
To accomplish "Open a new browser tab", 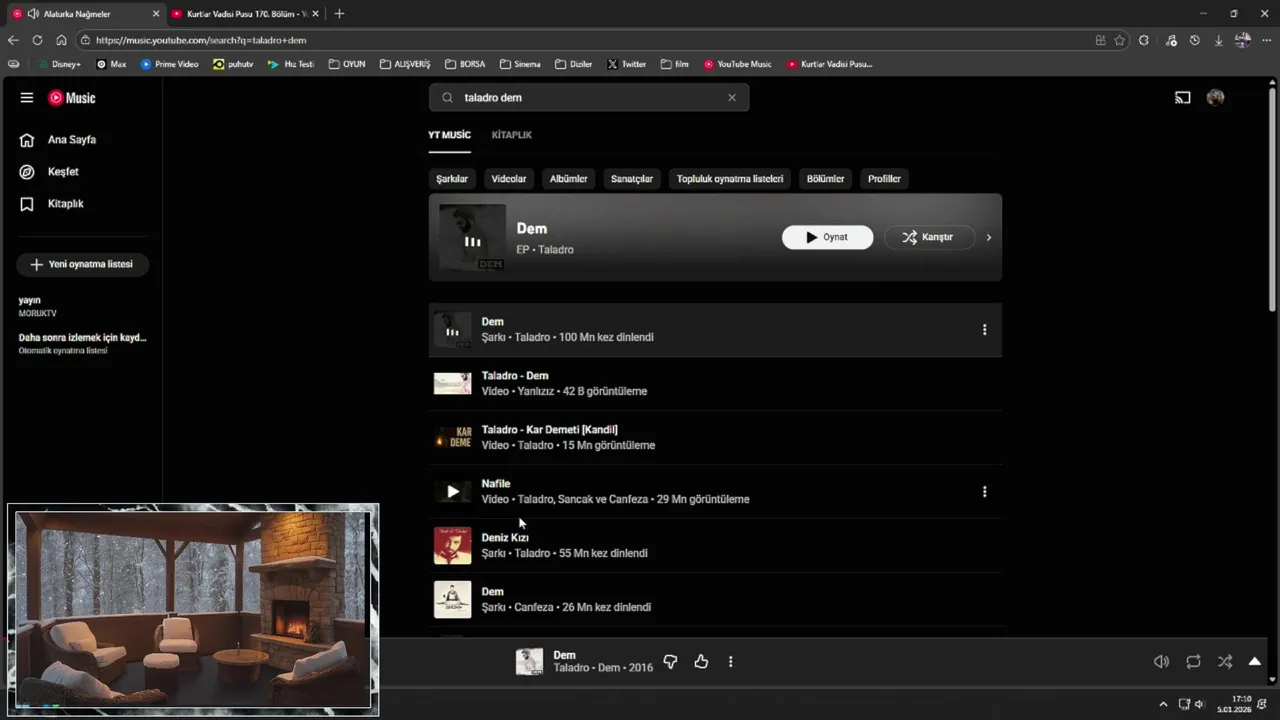I will coord(339,14).
